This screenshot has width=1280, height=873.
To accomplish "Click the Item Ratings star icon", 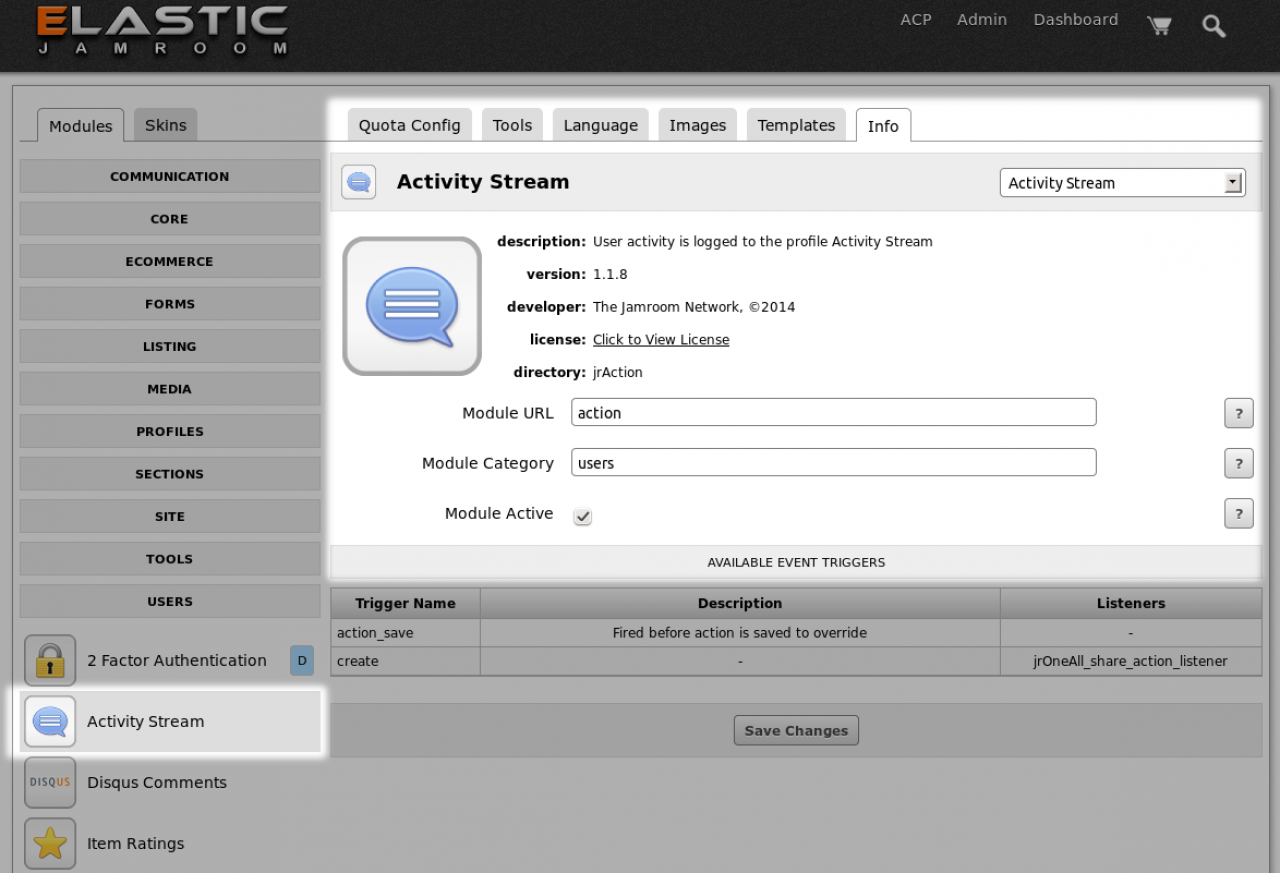I will click(50, 843).
